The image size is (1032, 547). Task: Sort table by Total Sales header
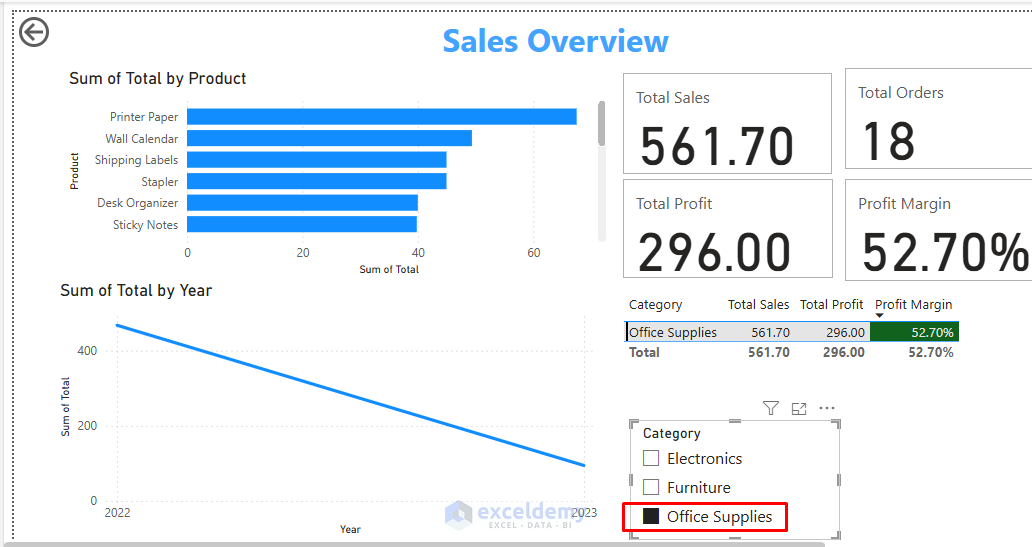(758, 304)
